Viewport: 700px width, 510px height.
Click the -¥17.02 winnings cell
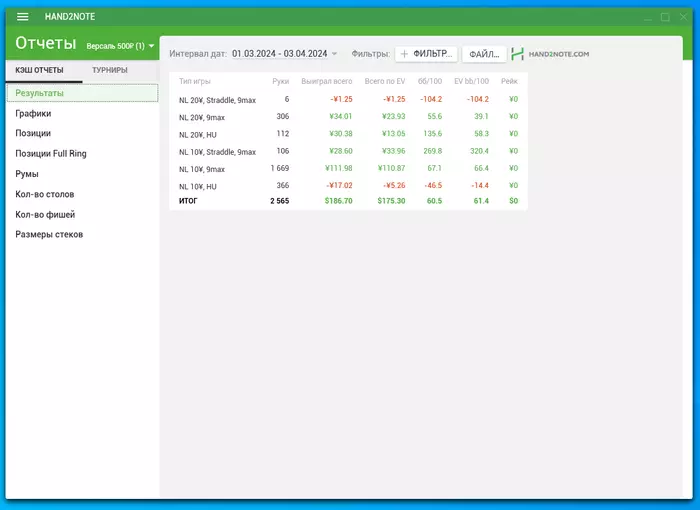339,185
